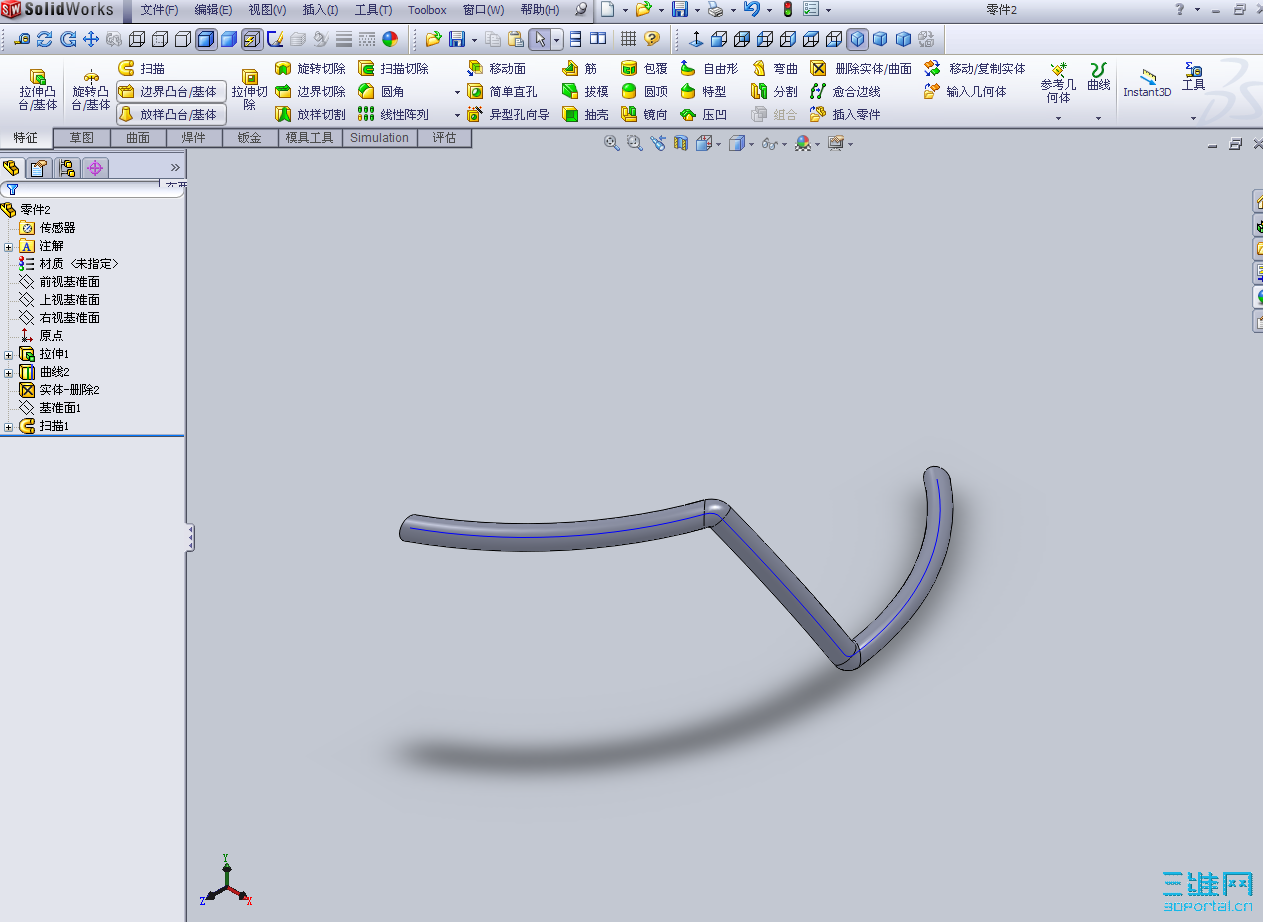Click the 筋 rib tool
Screen dimensions: 1263x922
[x=580, y=68]
